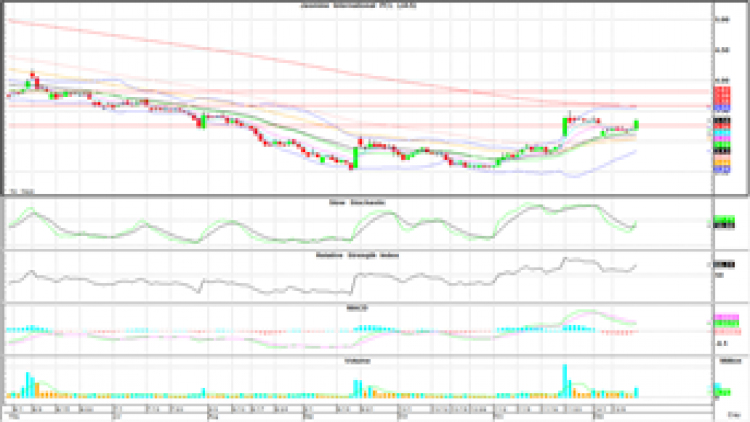Select the top red price label on the right axis
Viewport: 750px width, 422px height.
(720, 90)
